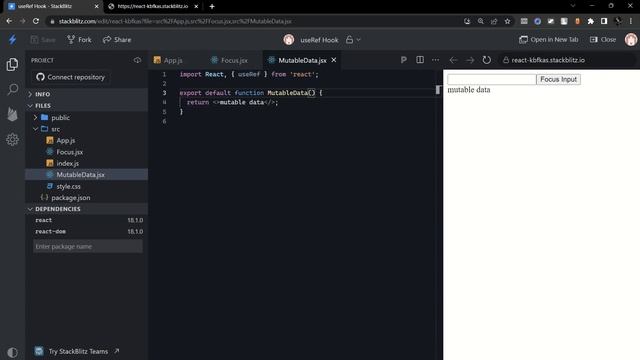The height and width of the screenshot is (360, 640).
Task: Click browser back arrow
Action: coord(9,21)
